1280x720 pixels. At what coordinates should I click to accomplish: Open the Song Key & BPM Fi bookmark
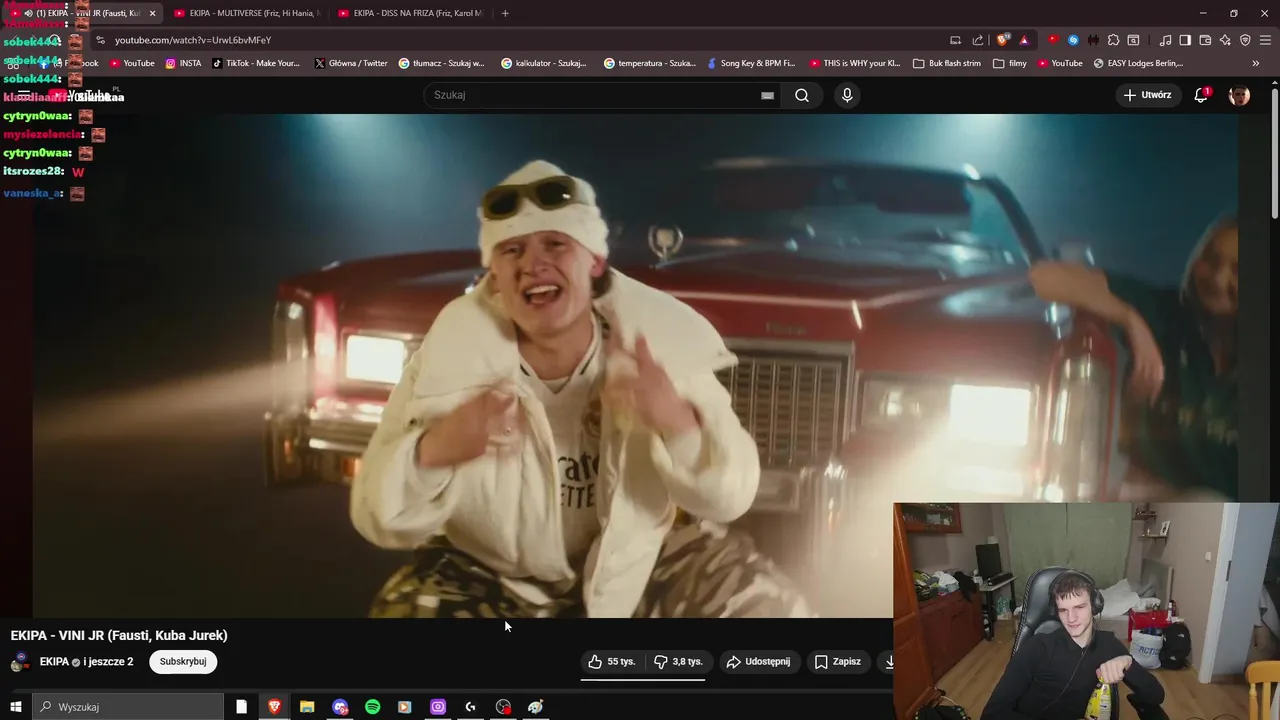click(750, 63)
